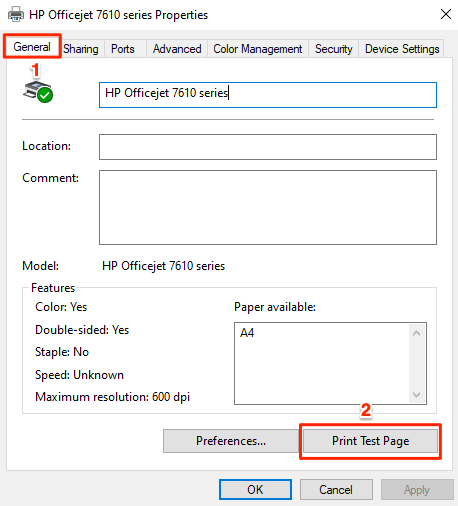Go to the Security tab
The image size is (458, 506).
[334, 49]
